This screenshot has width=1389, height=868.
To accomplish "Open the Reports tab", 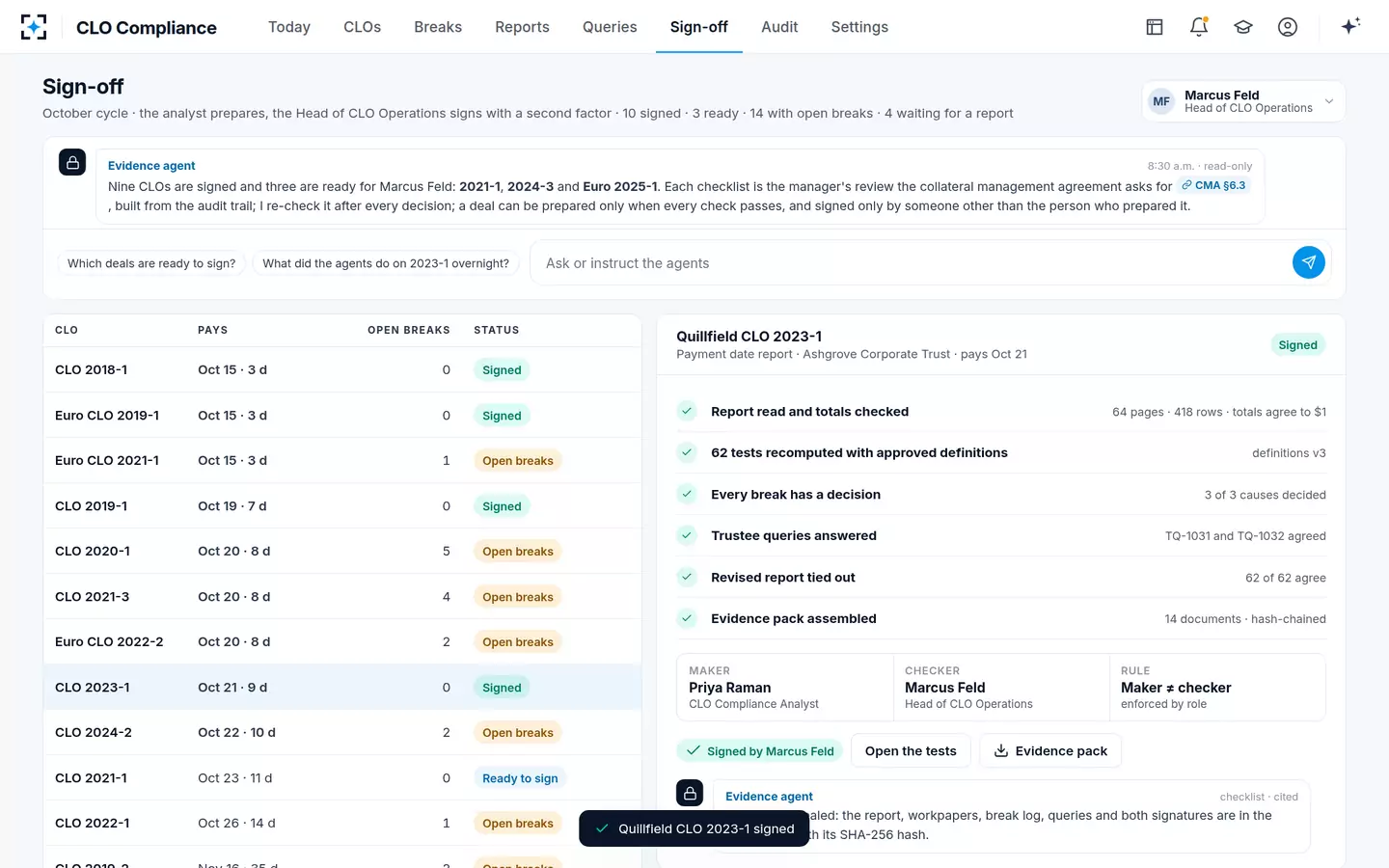I will (x=522, y=27).
